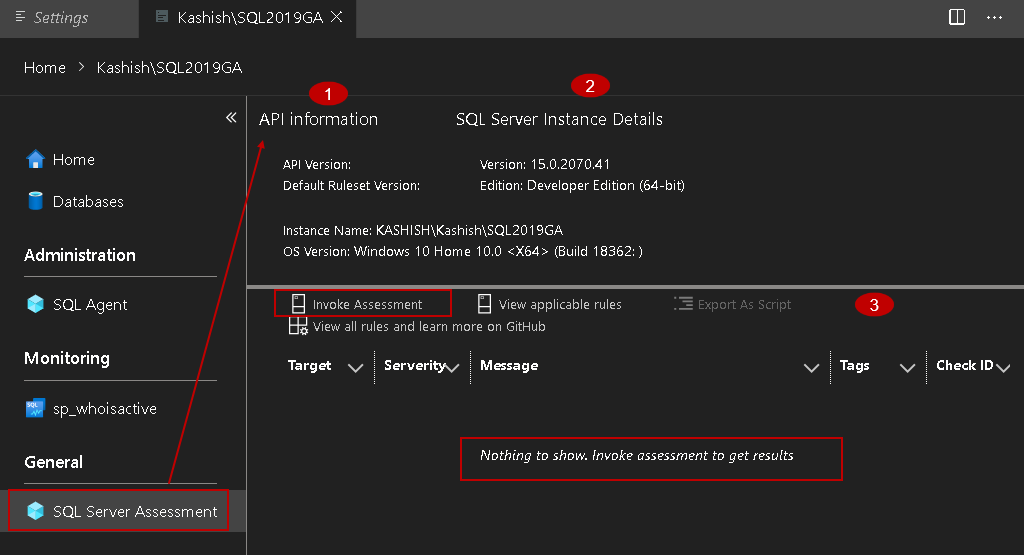The height and width of the screenshot is (555, 1024).
Task: Collapse the sidebar with double chevron
Action: 231,118
